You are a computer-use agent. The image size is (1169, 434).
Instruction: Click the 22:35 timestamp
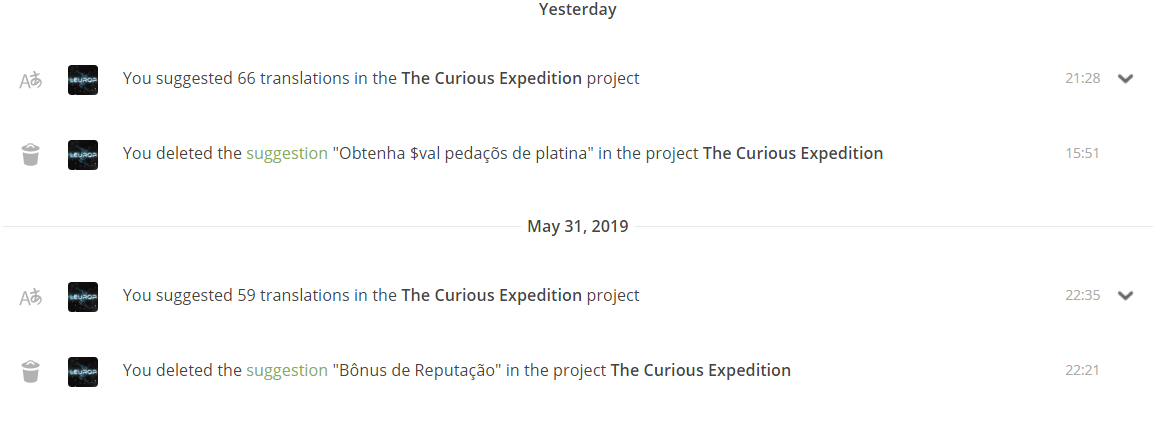coord(1083,296)
